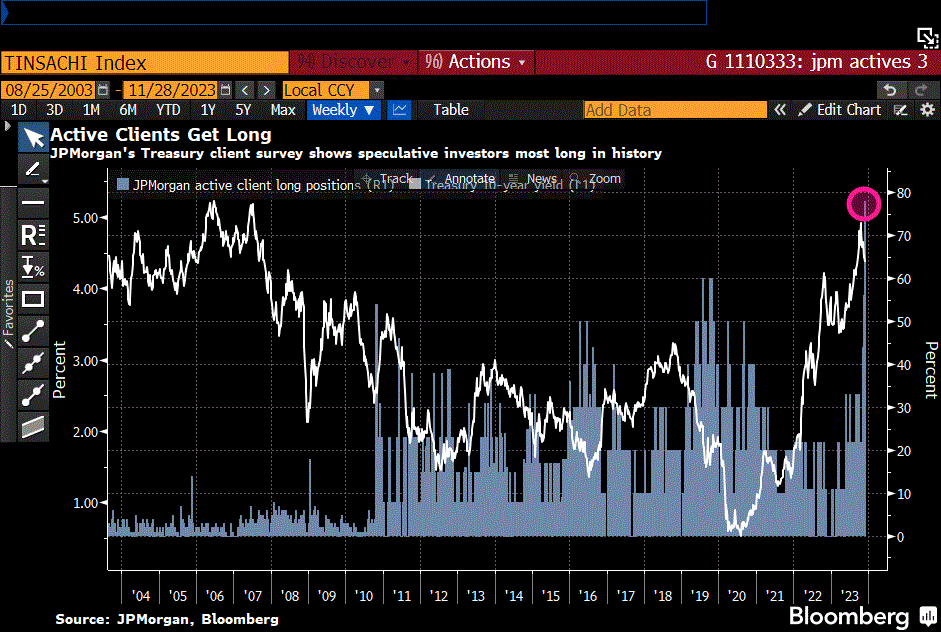Click Annotate in the floating chart toolbar
The image size is (941, 632).
click(x=462, y=179)
